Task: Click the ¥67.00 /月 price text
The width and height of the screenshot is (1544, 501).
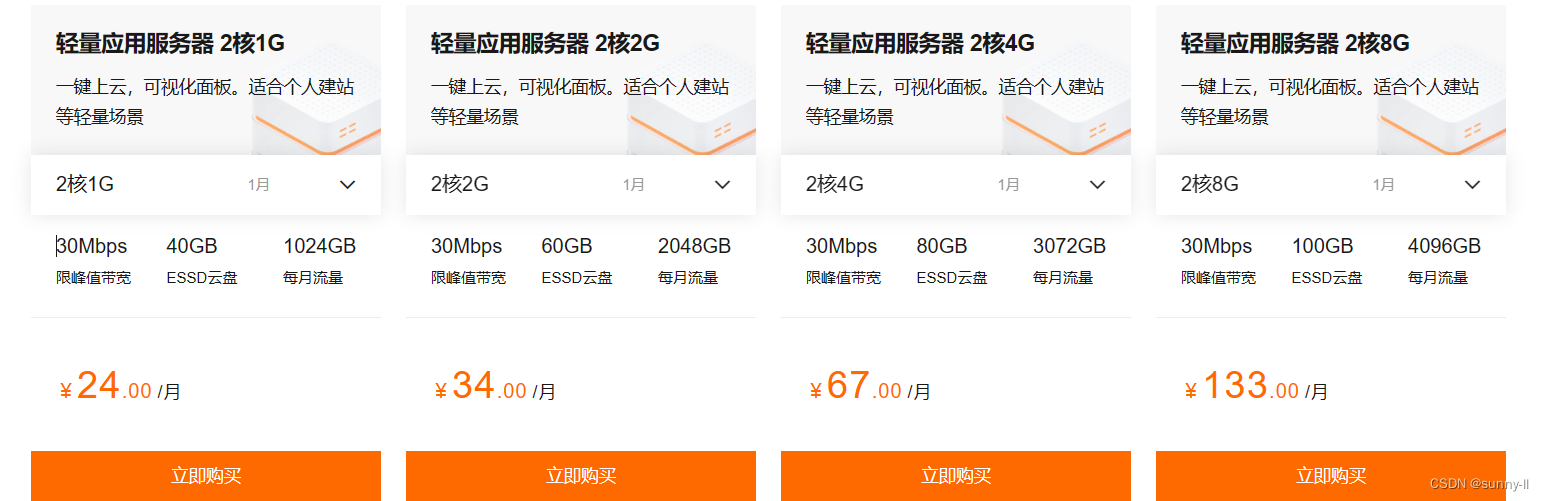Action: click(870, 386)
